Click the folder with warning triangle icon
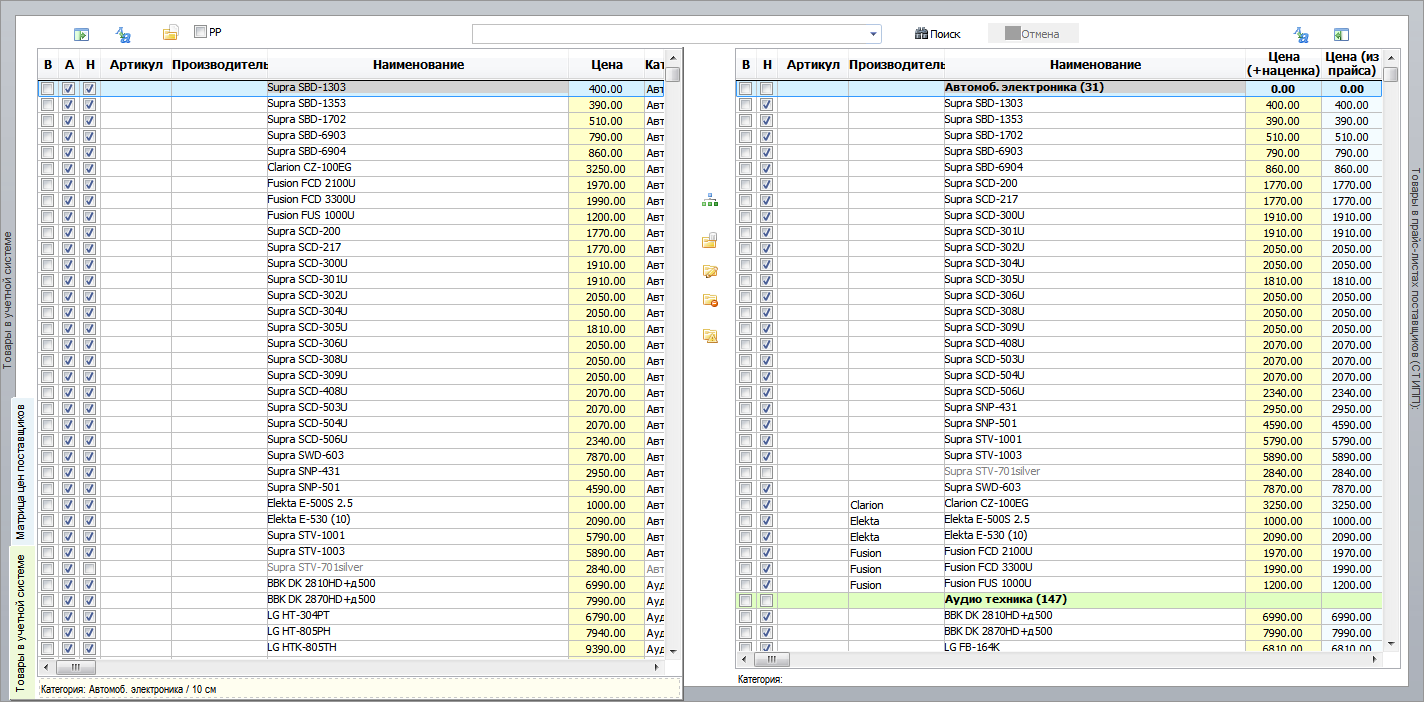This screenshot has width=1424, height=702. click(x=710, y=336)
